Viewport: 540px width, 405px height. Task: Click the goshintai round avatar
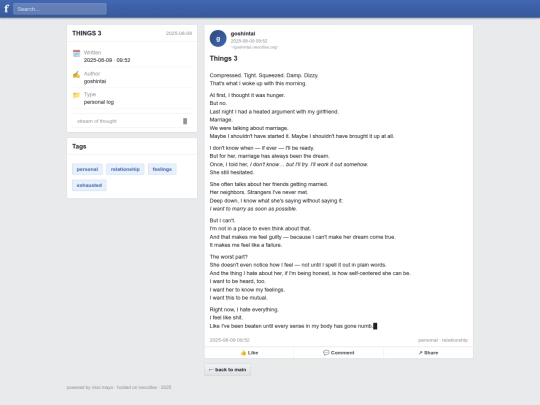click(218, 39)
